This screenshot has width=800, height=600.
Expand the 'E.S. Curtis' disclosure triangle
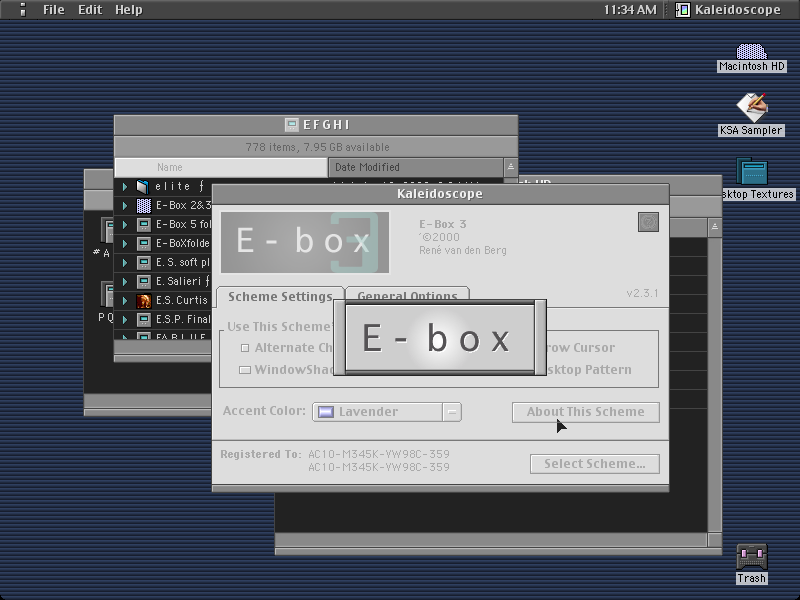(124, 301)
